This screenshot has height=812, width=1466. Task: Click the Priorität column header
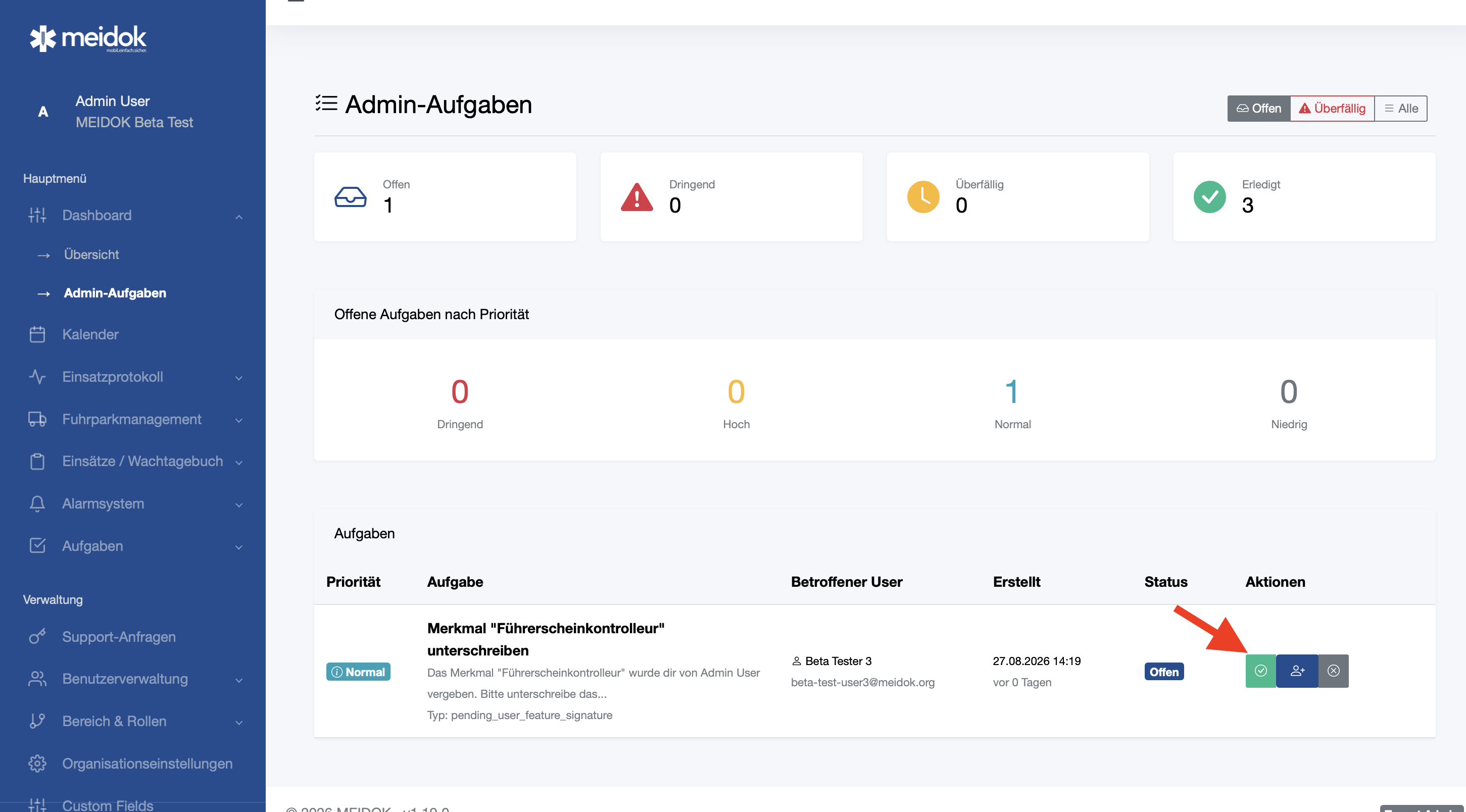tap(354, 582)
